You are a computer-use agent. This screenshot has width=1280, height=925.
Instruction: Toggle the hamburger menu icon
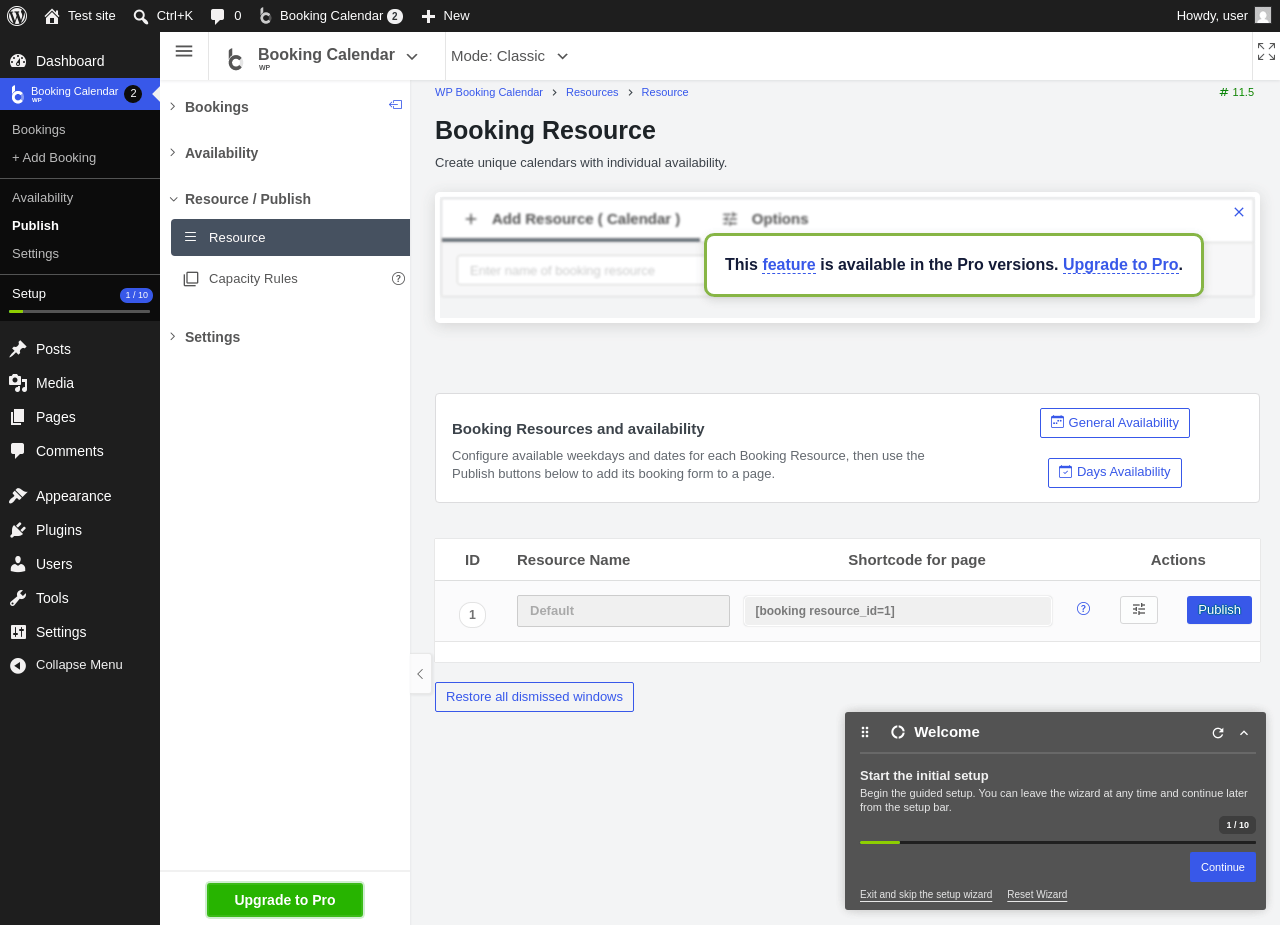184,51
